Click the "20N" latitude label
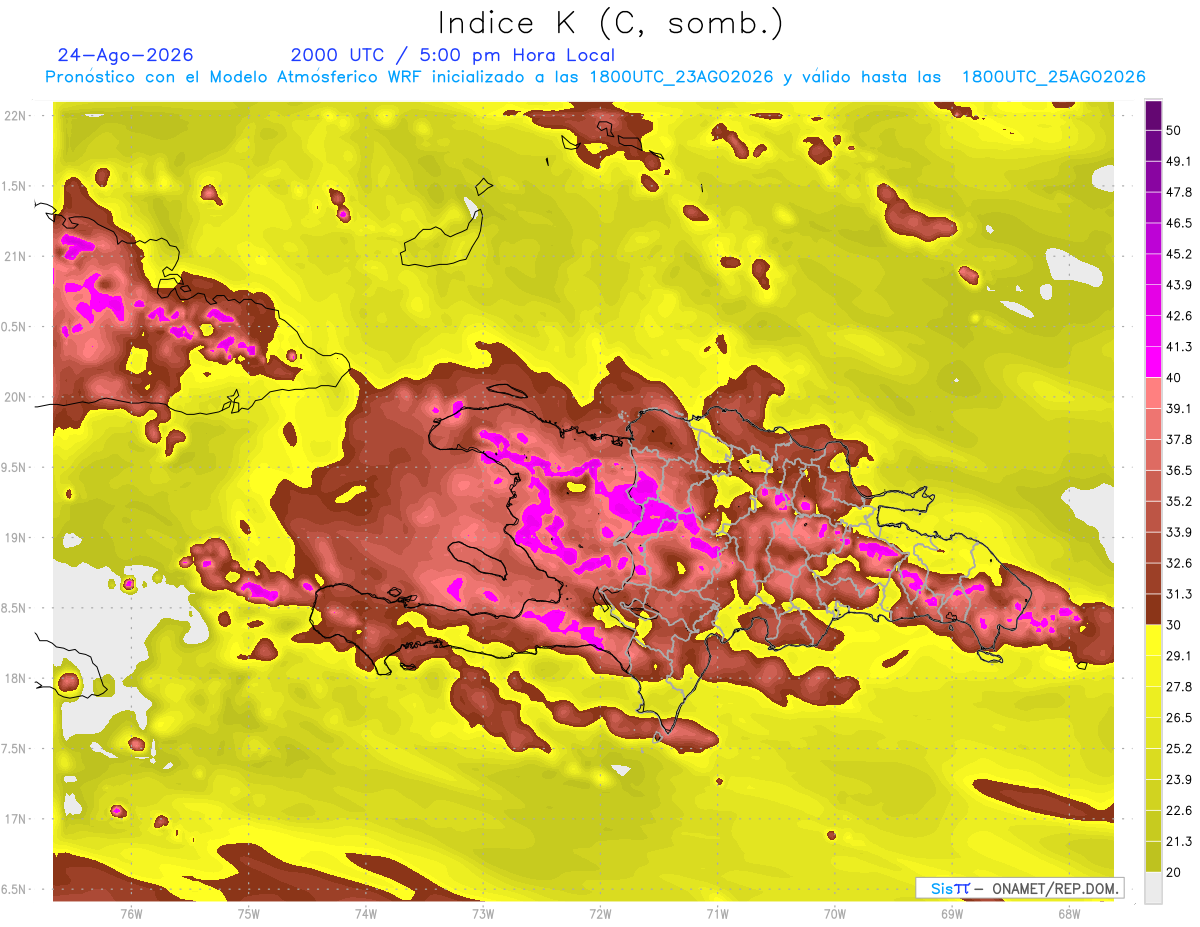Screen dimensions: 1200x927 coord(16,397)
